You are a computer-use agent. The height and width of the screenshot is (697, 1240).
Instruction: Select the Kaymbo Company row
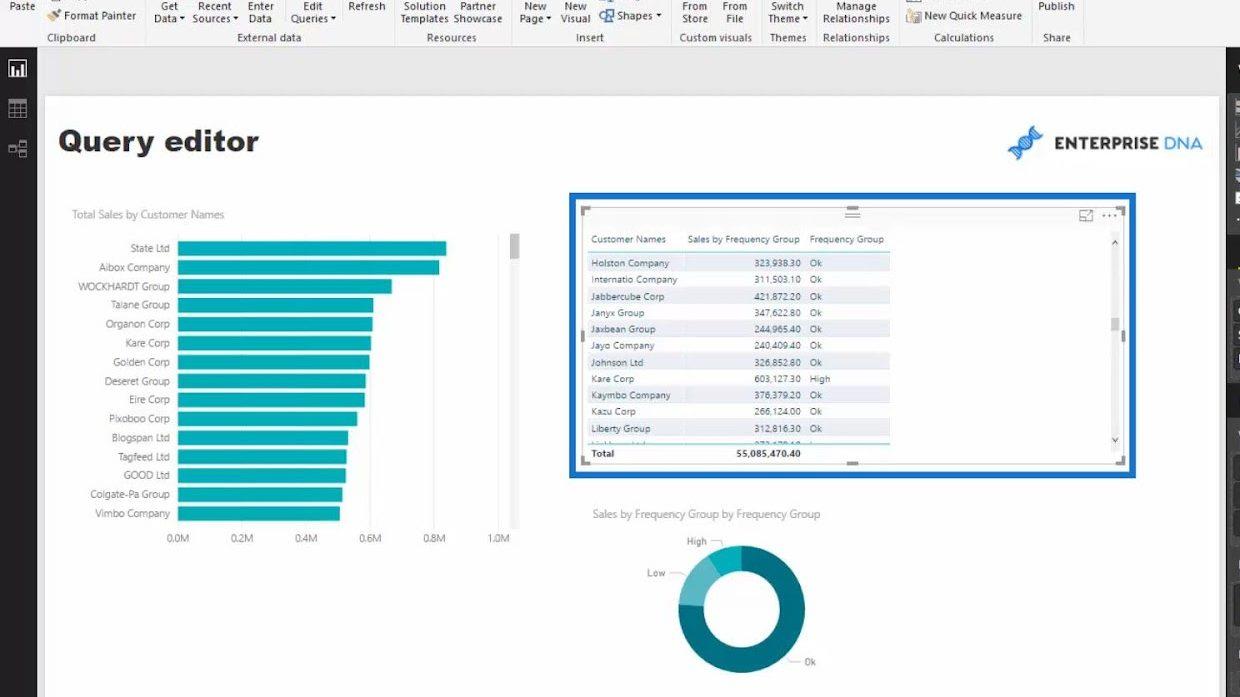click(x=738, y=395)
